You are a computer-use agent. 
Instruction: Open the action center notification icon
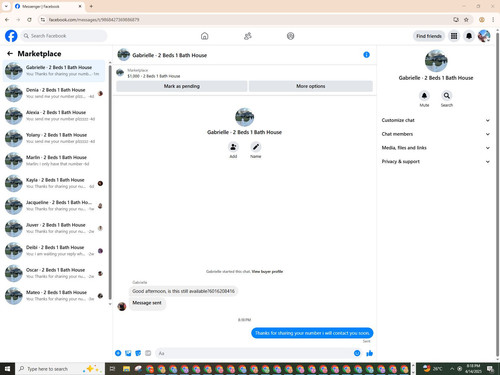(x=490, y=369)
